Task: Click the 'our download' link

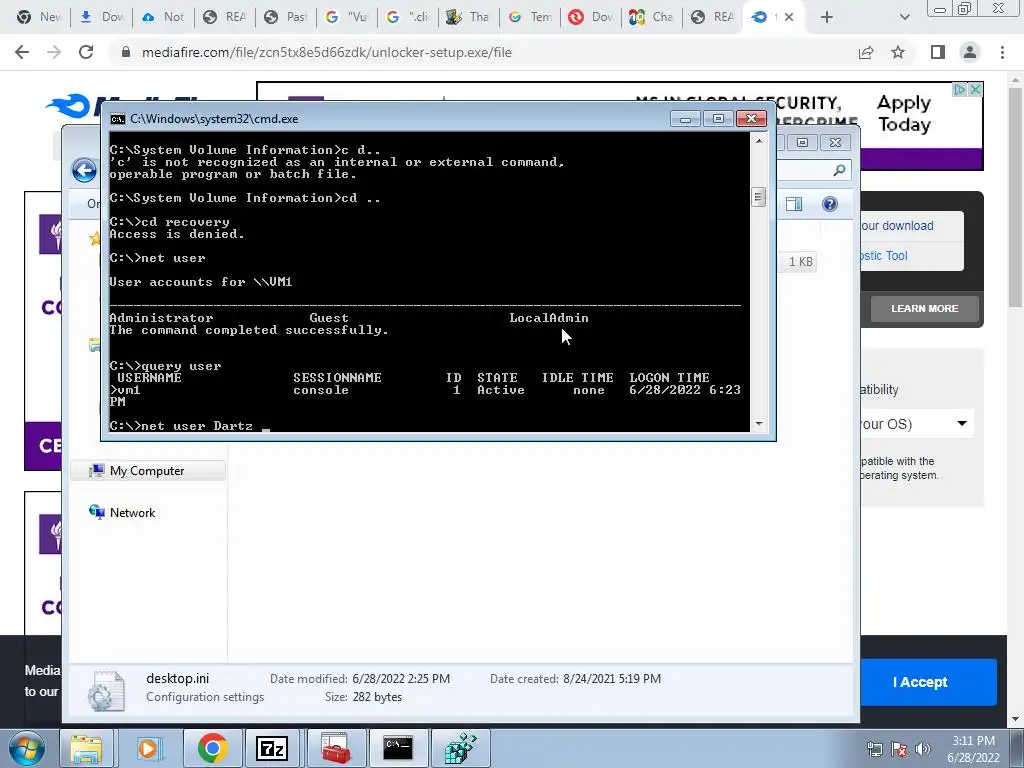Action: [897, 226]
